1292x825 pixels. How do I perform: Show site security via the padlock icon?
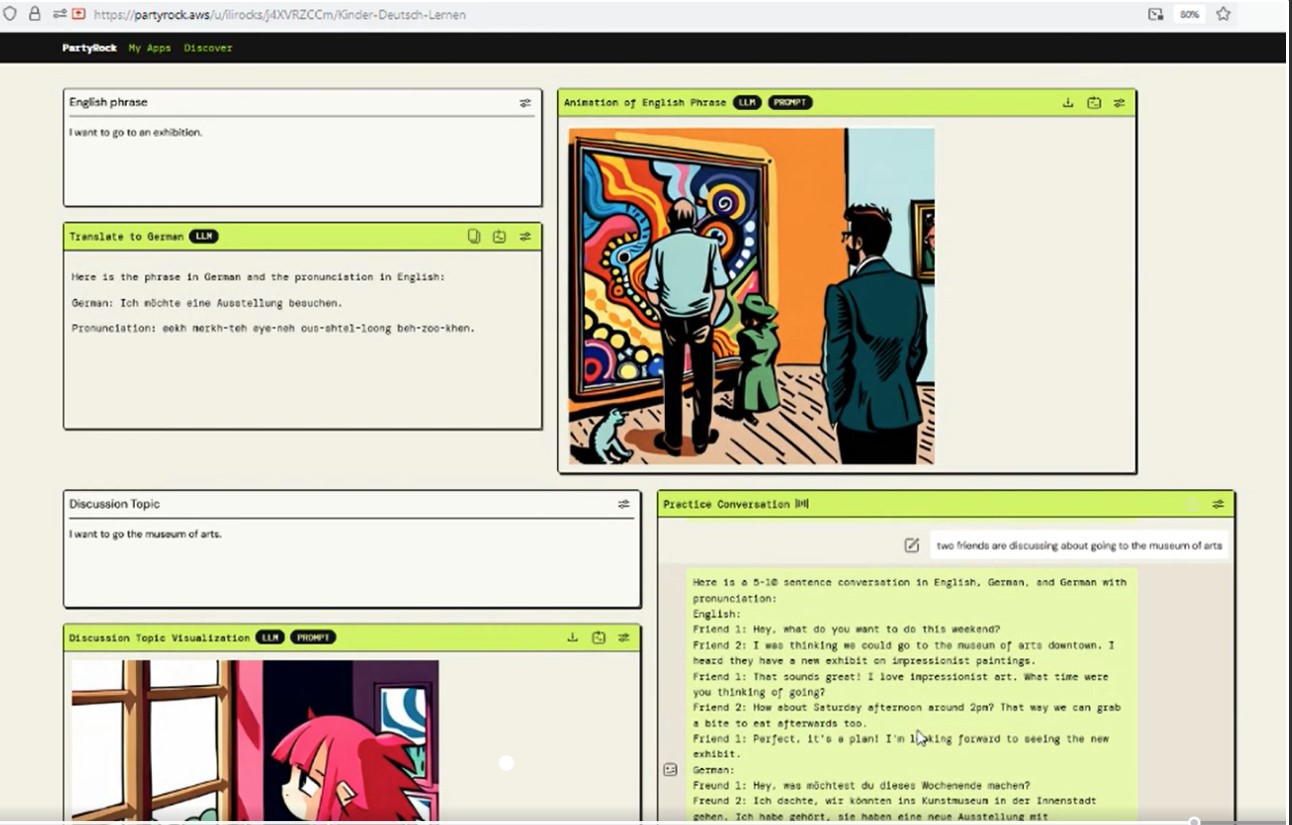point(35,14)
